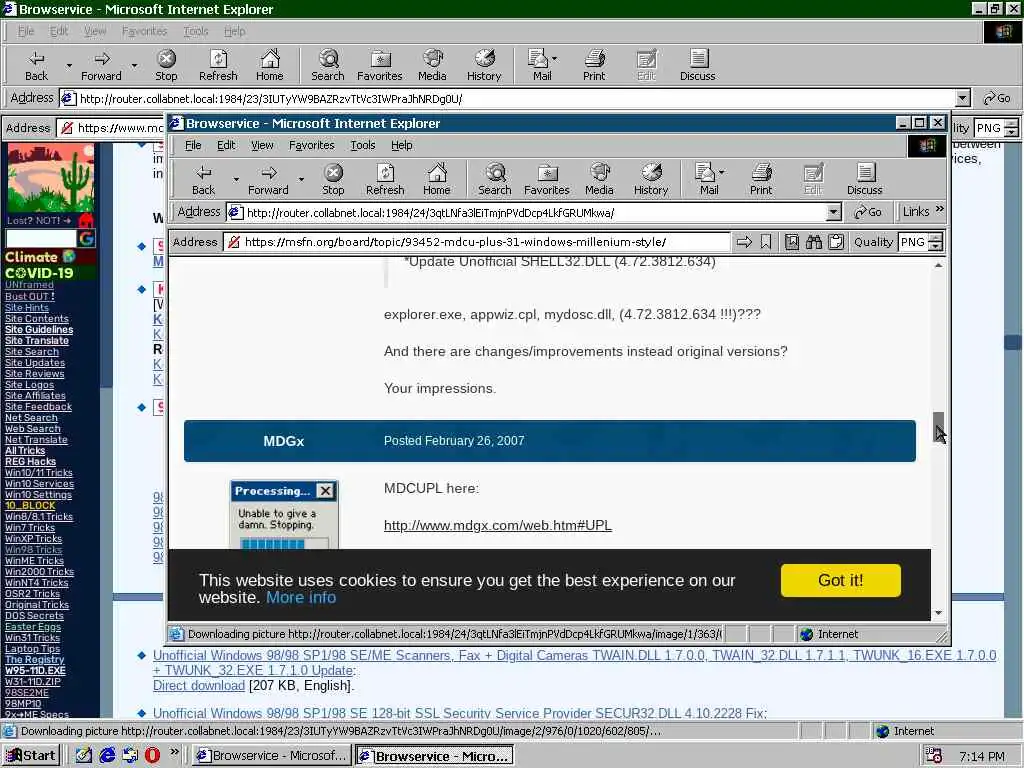1024x768 pixels.
Task: Click the yellow Got it! cookie button
Action: tap(840, 580)
